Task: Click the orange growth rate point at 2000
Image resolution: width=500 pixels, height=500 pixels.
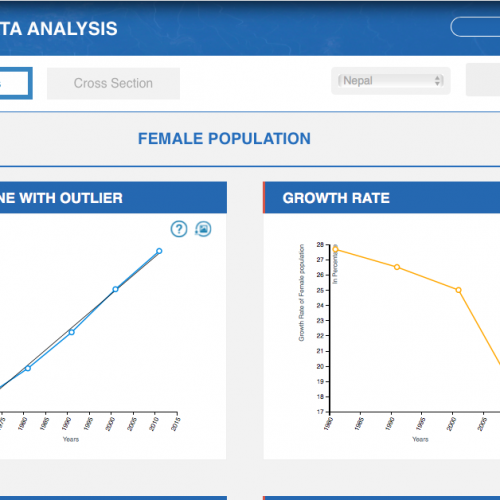Action: pos(458,290)
